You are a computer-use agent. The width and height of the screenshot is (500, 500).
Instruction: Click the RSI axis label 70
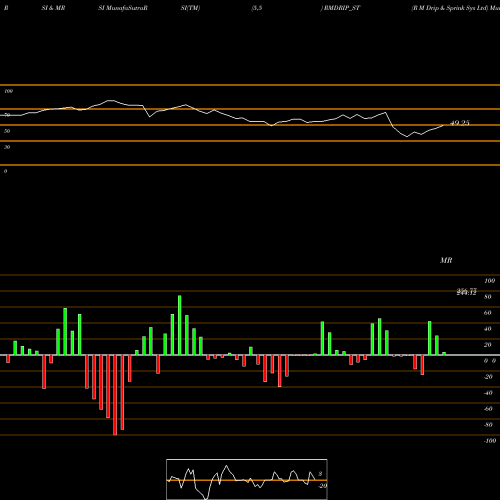pos(7,115)
